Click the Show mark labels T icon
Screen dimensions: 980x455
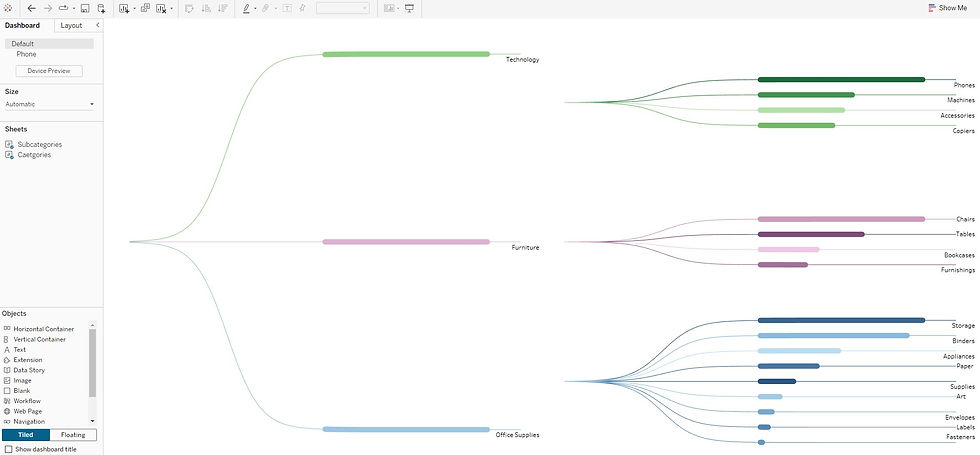point(287,8)
